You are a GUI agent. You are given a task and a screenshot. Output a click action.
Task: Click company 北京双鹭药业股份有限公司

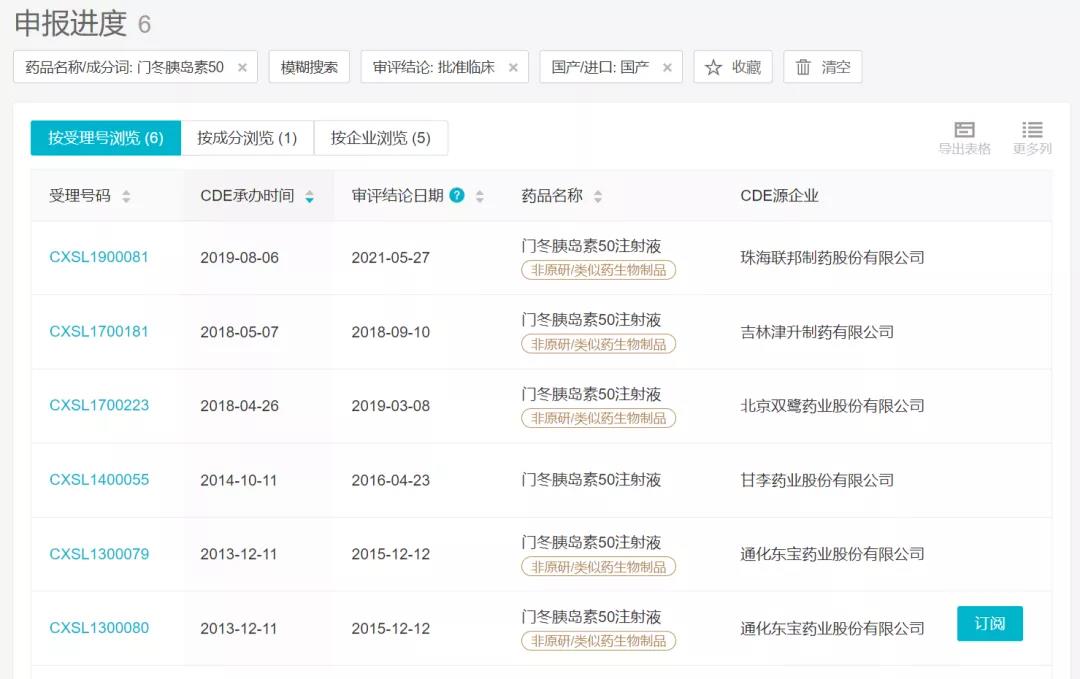(832, 406)
